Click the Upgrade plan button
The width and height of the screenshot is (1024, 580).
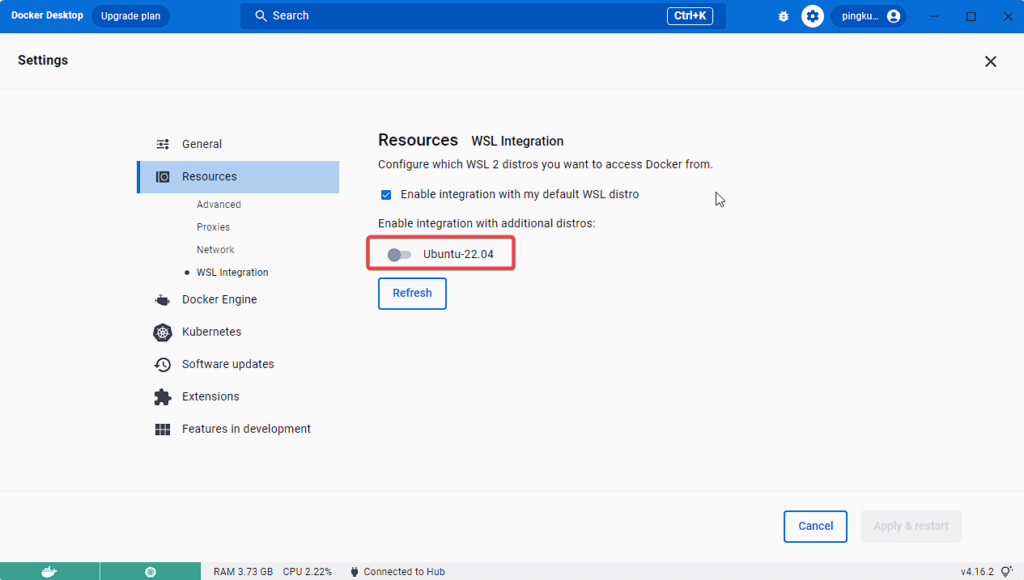131,16
